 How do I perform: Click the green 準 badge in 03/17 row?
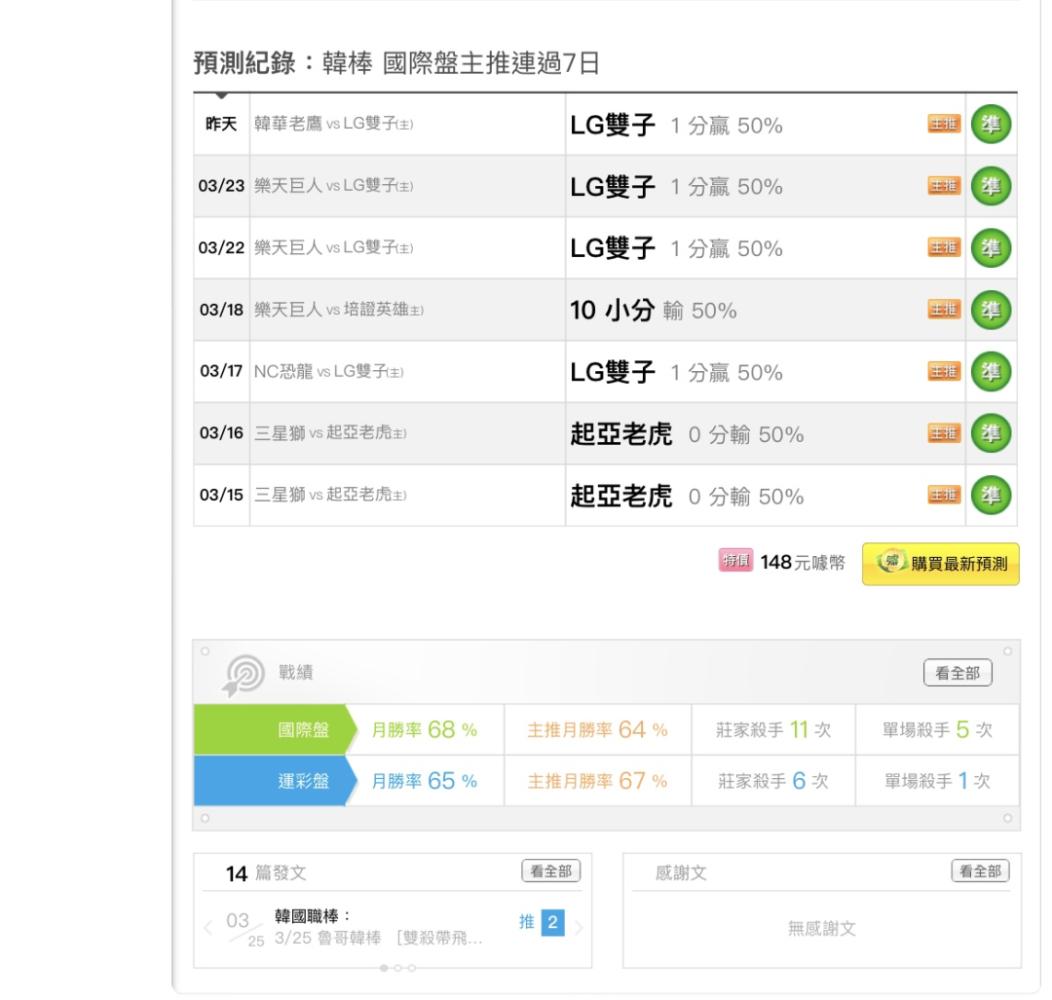991,371
